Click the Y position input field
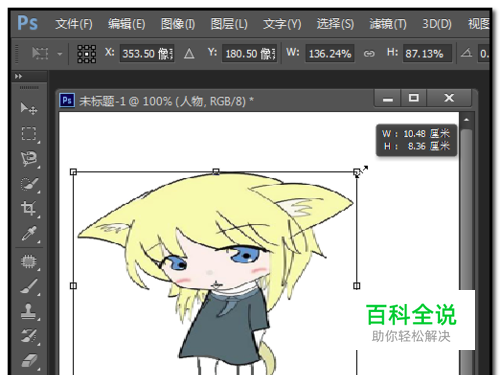Viewport: 500px width, 375px height. [x=250, y=53]
